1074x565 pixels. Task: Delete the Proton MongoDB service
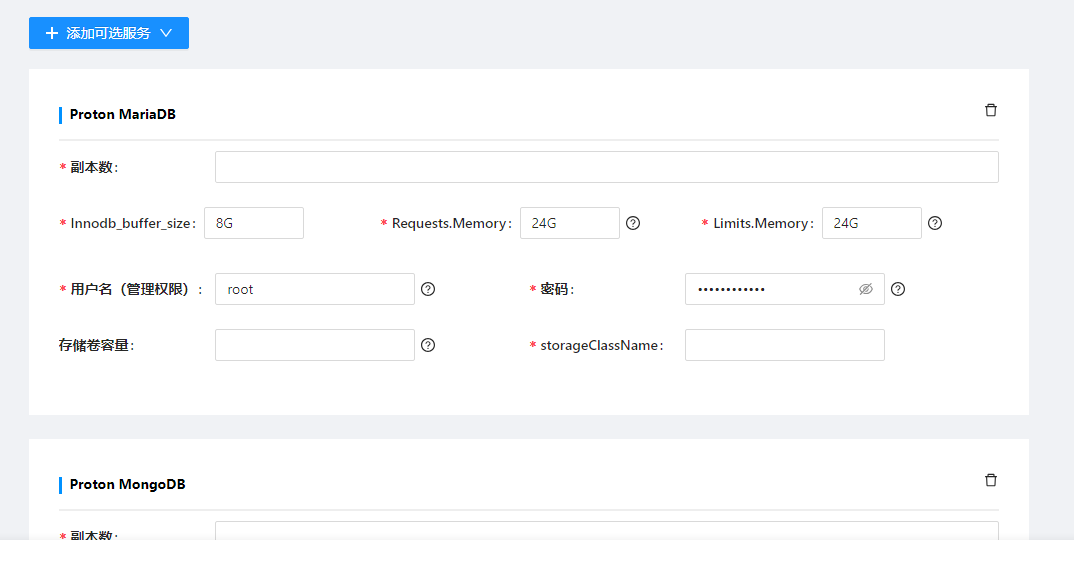990,480
